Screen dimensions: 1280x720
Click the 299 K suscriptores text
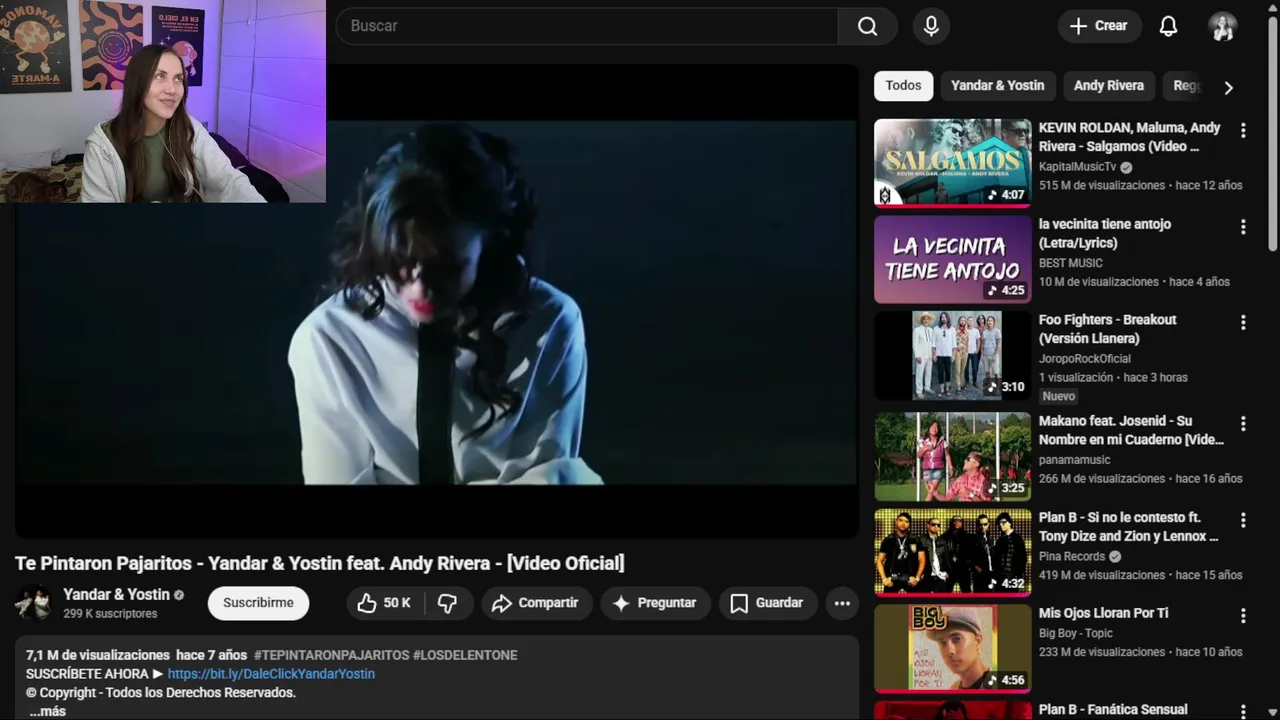(x=110, y=614)
